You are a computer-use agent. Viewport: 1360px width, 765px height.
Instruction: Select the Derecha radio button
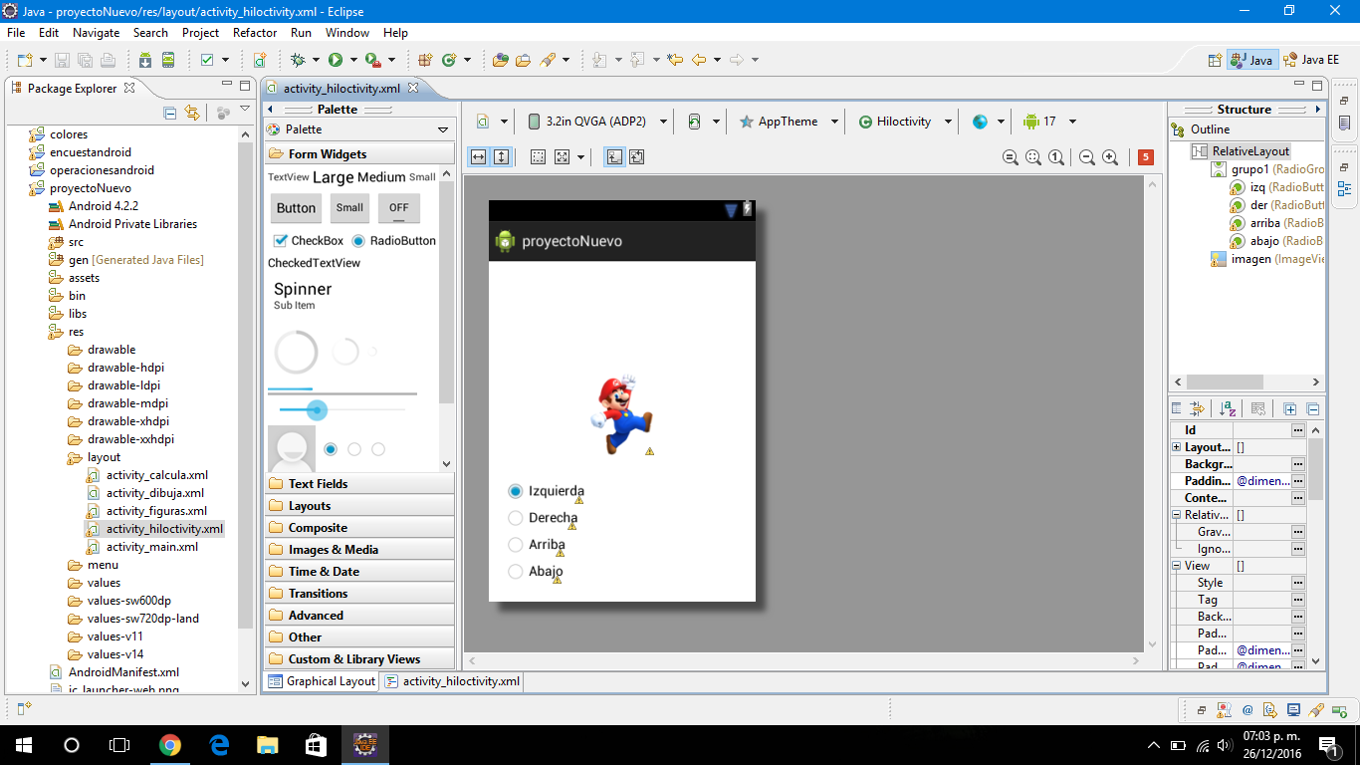point(515,518)
